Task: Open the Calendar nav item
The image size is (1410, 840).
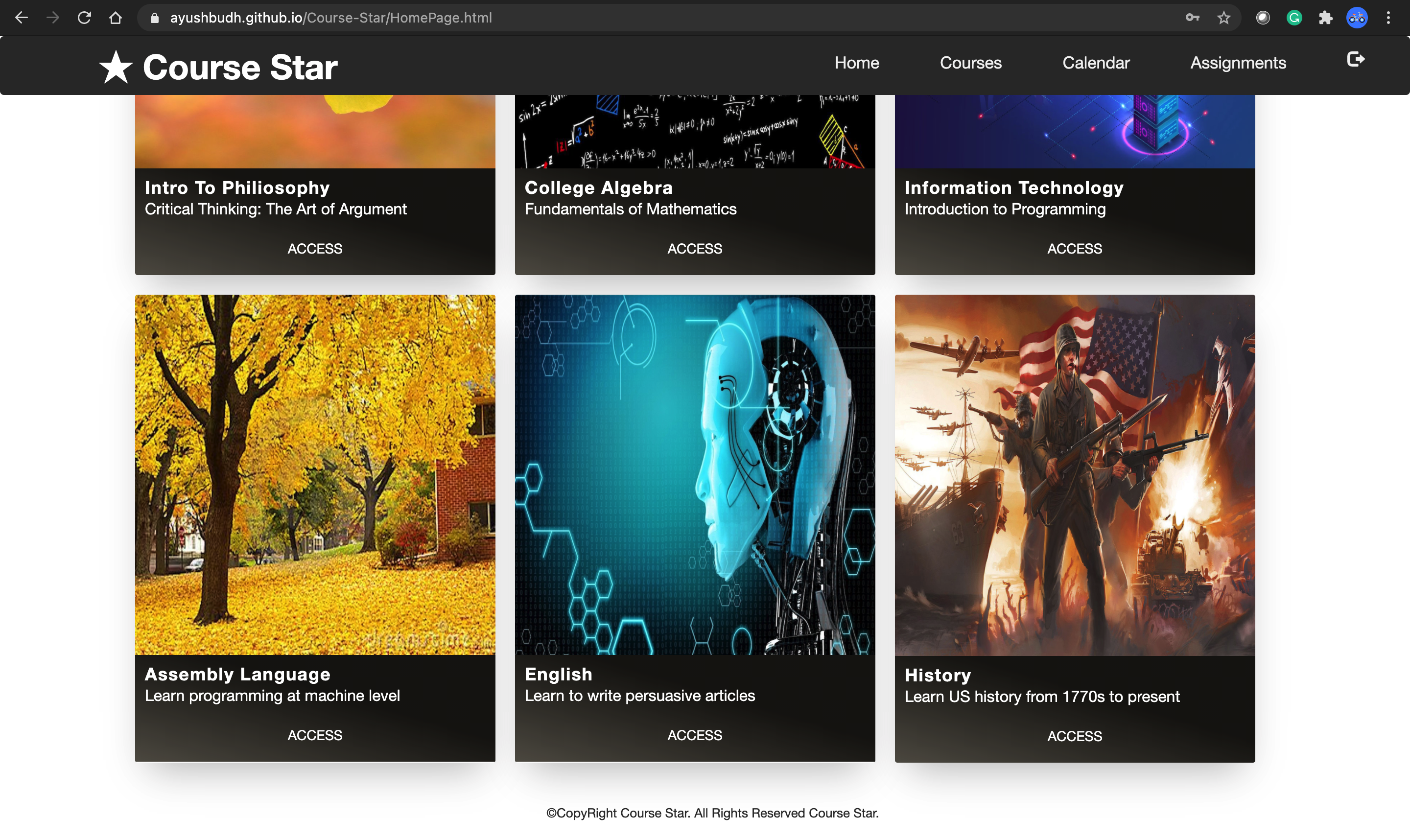Action: click(x=1095, y=63)
